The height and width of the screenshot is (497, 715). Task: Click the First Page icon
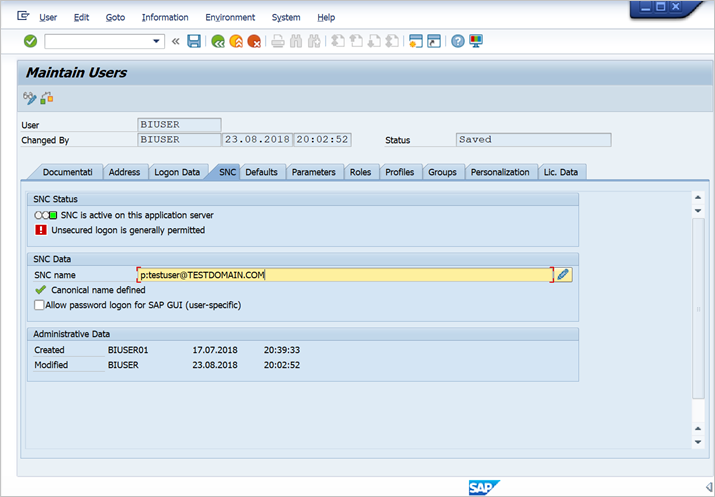[x=338, y=41]
